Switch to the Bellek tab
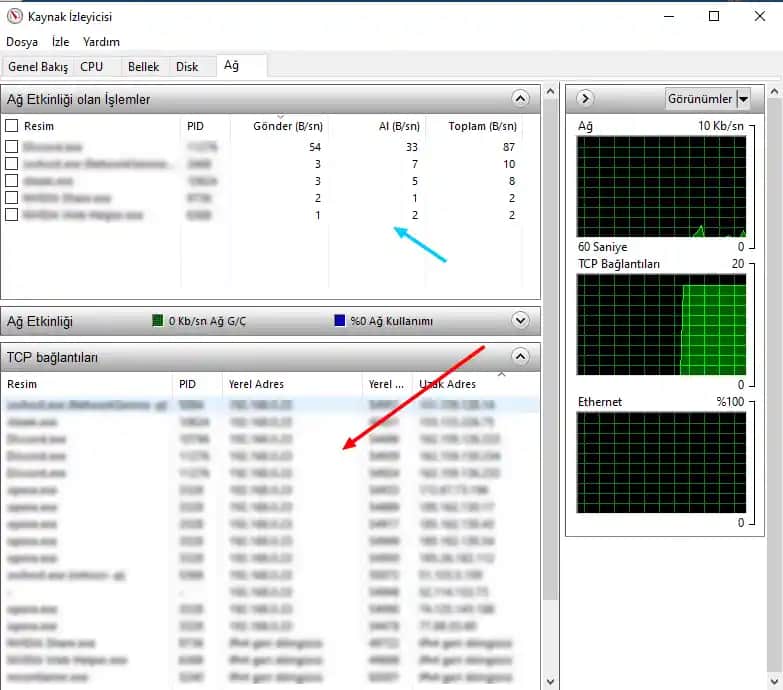 pyautogui.click(x=143, y=67)
